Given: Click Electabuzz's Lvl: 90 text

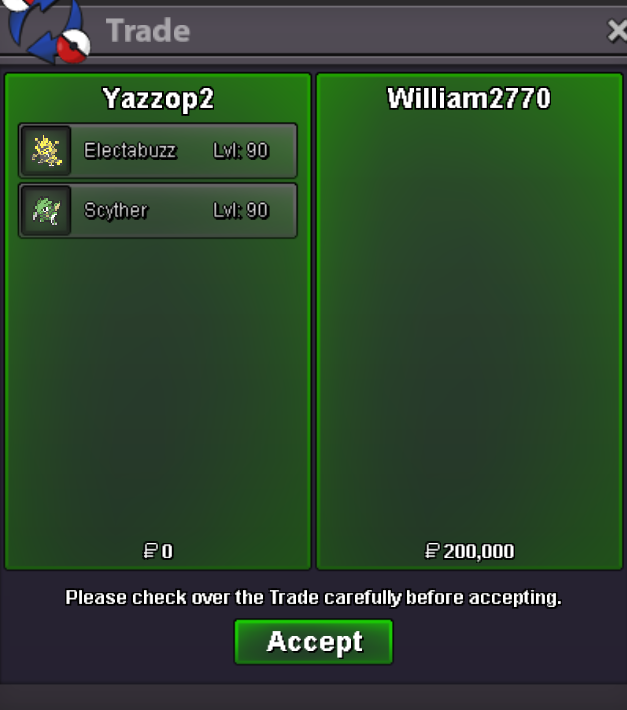Looking at the screenshot, I should point(241,150).
